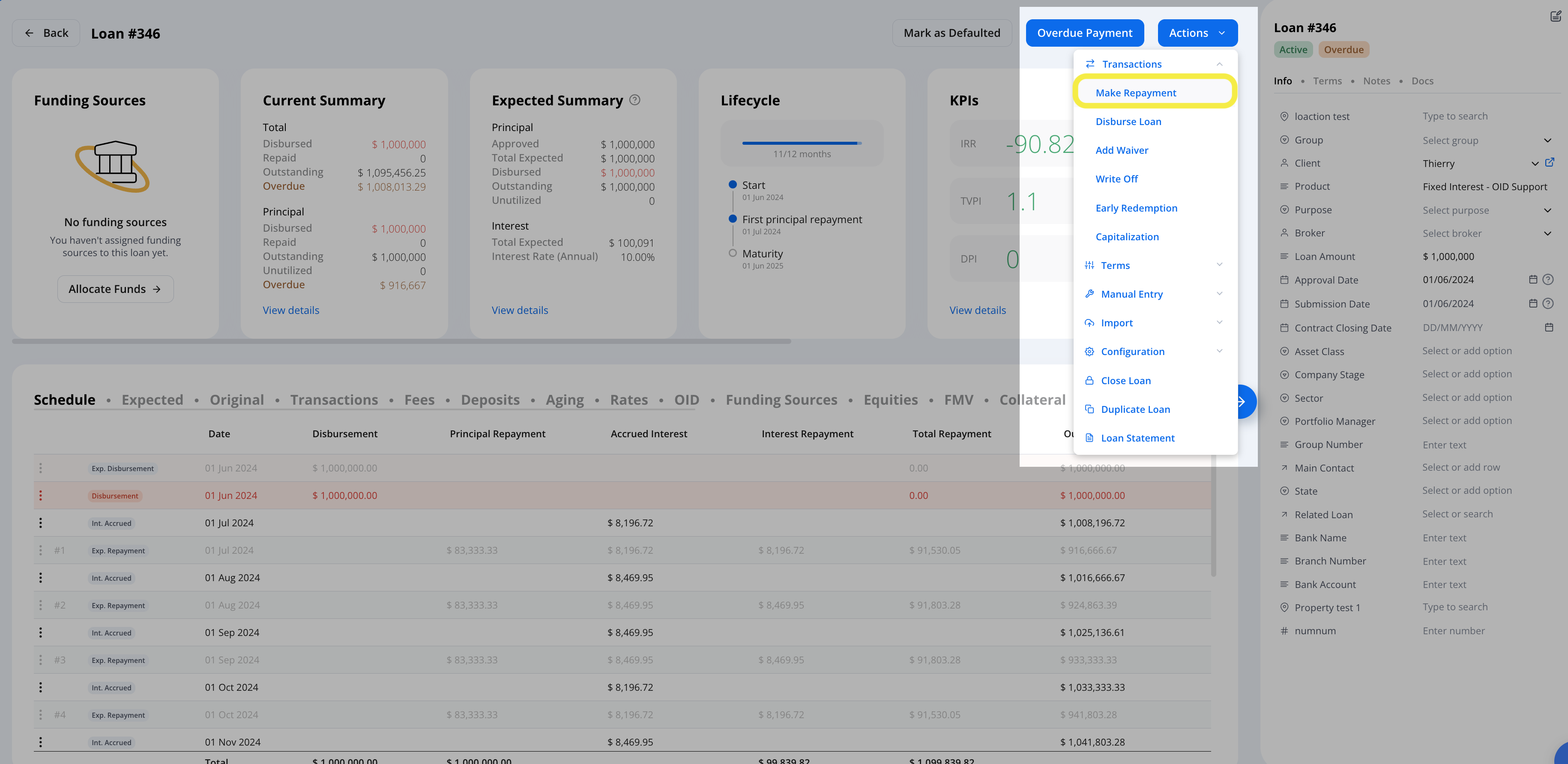Click the Overdue Payment button
The height and width of the screenshot is (764, 1568).
click(x=1084, y=33)
